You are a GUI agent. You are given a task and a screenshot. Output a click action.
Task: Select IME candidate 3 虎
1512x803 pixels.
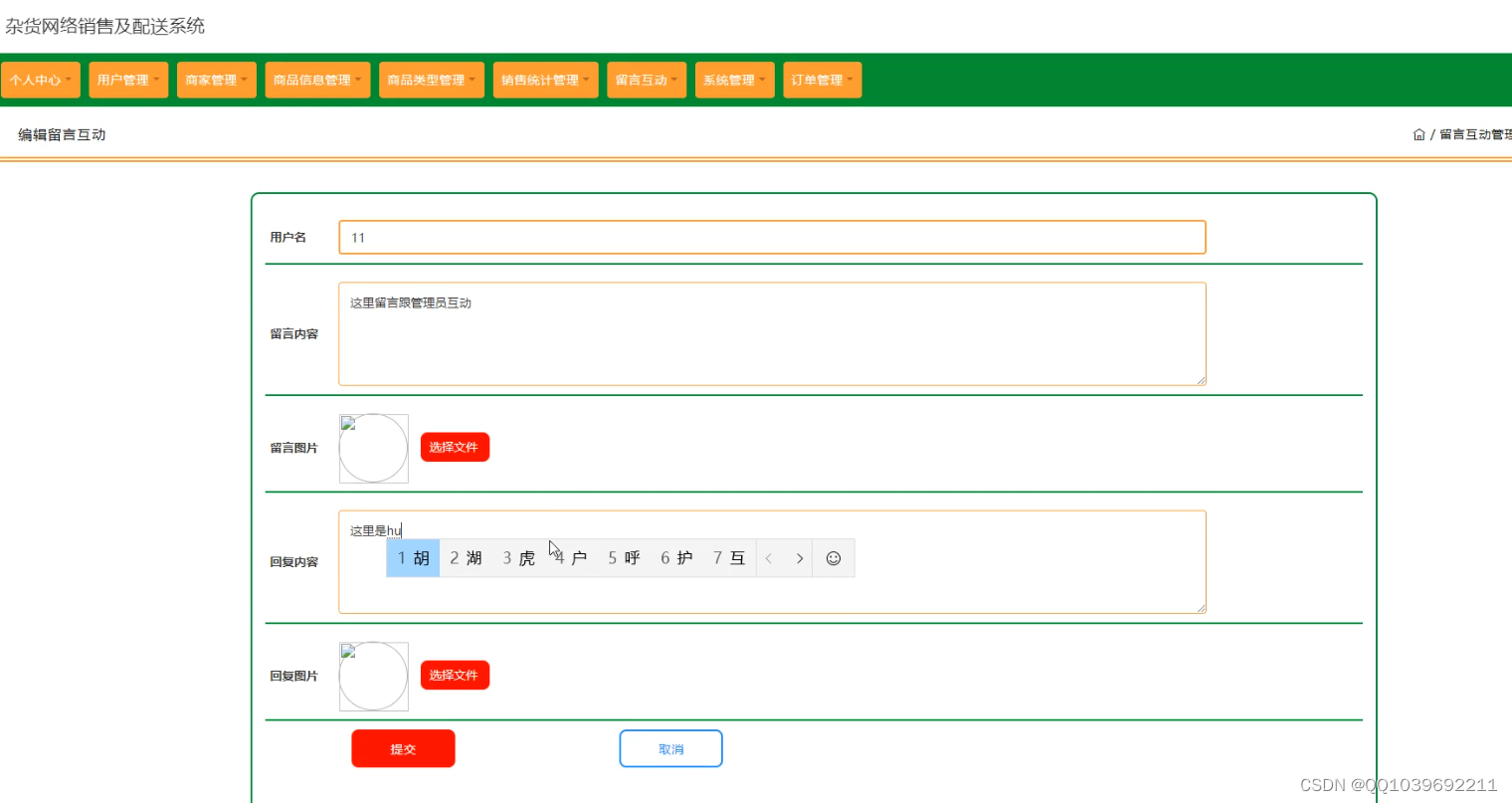[518, 558]
